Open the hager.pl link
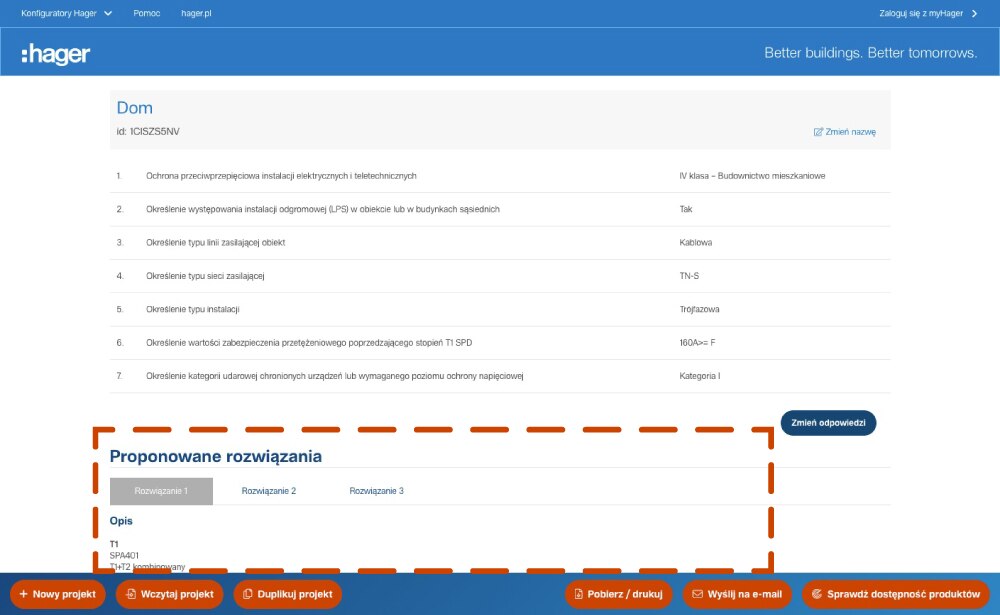Image resolution: width=1000 pixels, height=615 pixels. pos(198,14)
